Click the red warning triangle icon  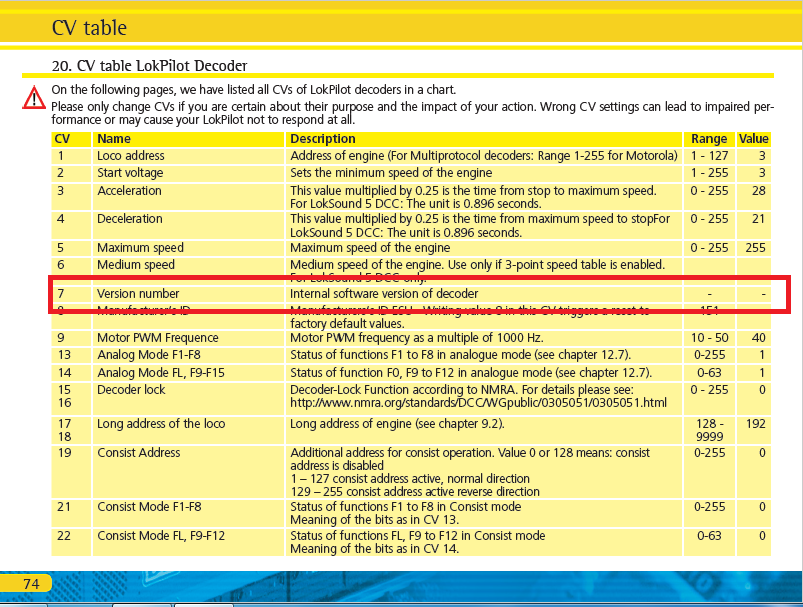34,97
